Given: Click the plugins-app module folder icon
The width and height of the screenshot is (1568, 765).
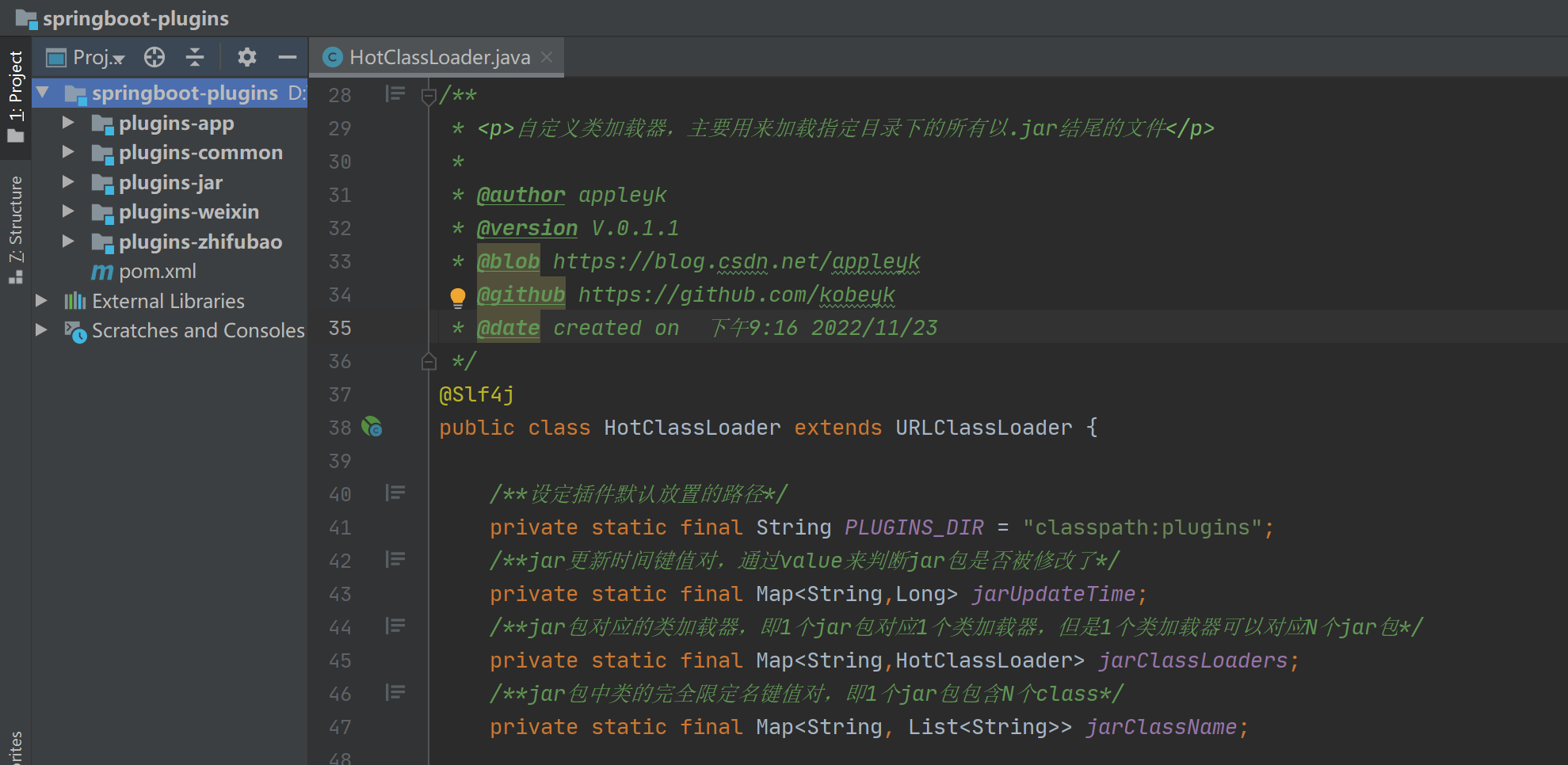Looking at the screenshot, I should (x=102, y=124).
